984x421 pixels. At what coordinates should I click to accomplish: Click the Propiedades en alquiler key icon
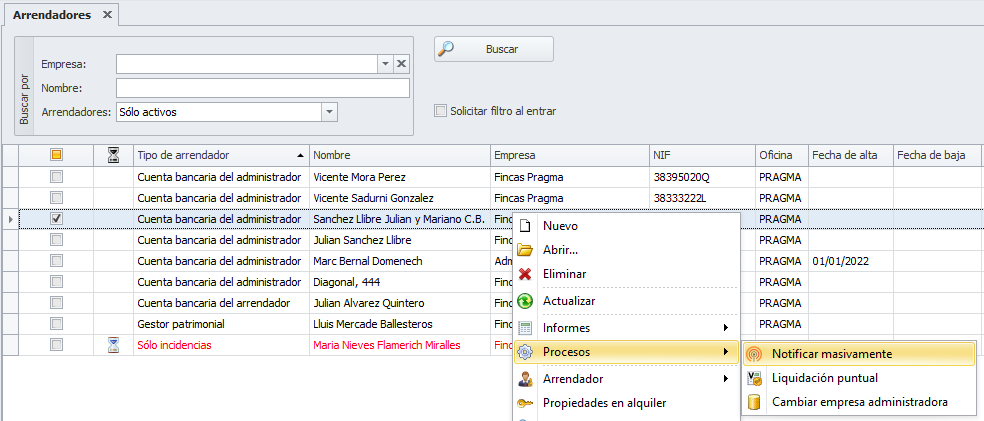(x=525, y=403)
